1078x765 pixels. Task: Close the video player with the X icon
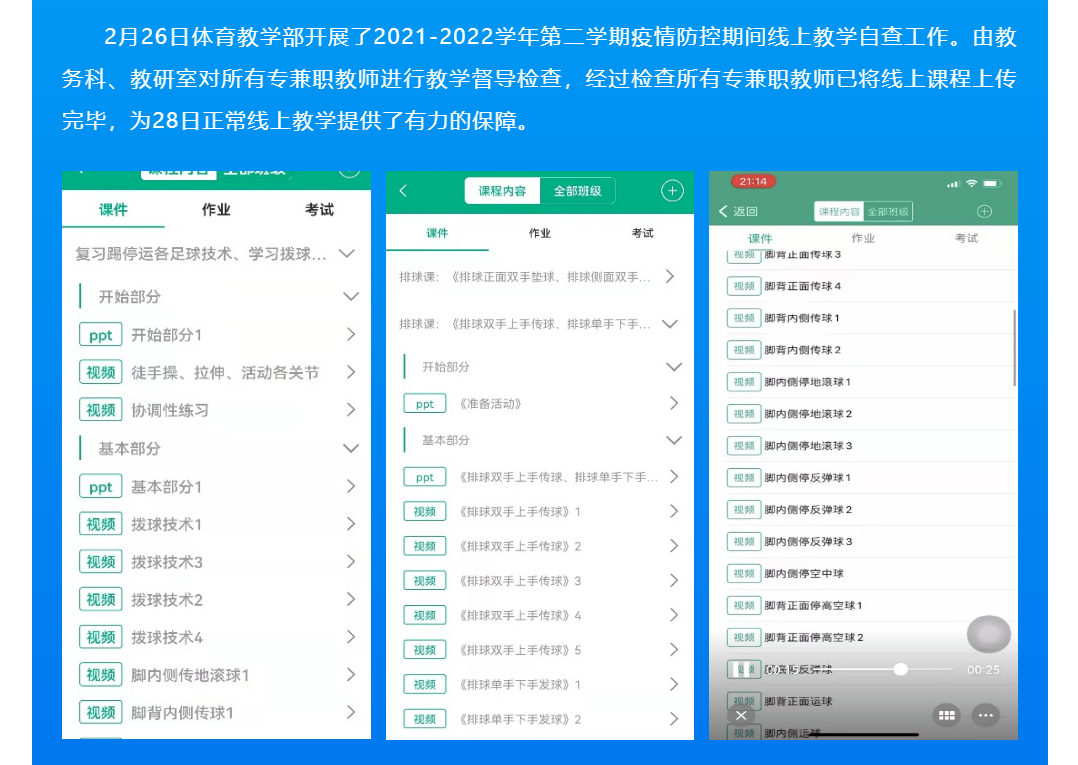tap(741, 715)
